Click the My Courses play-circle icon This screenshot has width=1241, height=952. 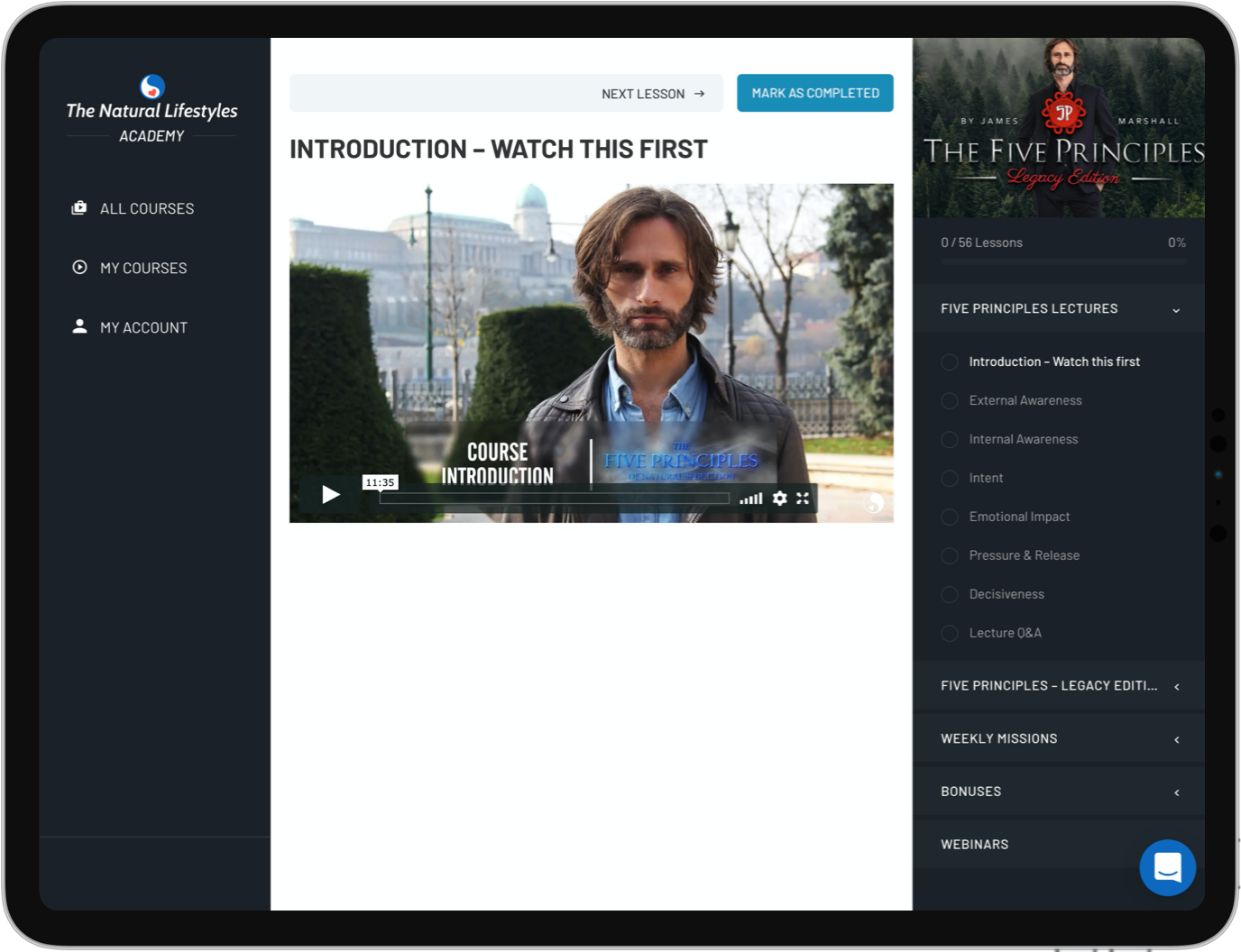(79, 268)
